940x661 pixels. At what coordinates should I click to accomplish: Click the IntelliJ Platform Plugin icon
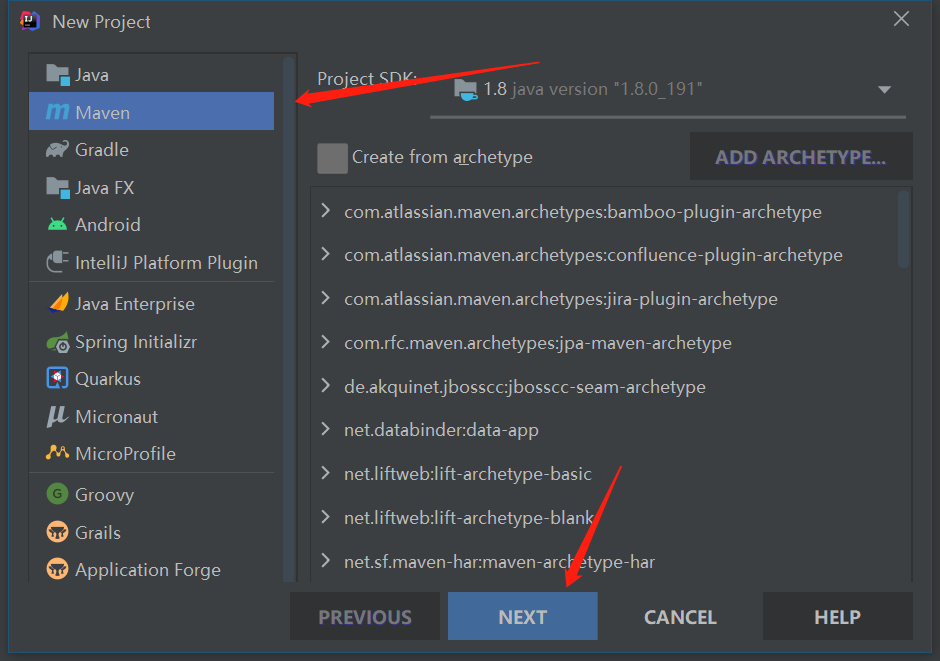[58, 262]
